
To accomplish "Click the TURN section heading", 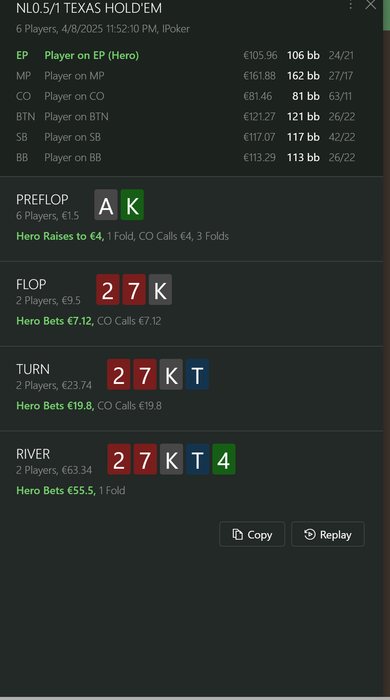I will pos(33,369).
